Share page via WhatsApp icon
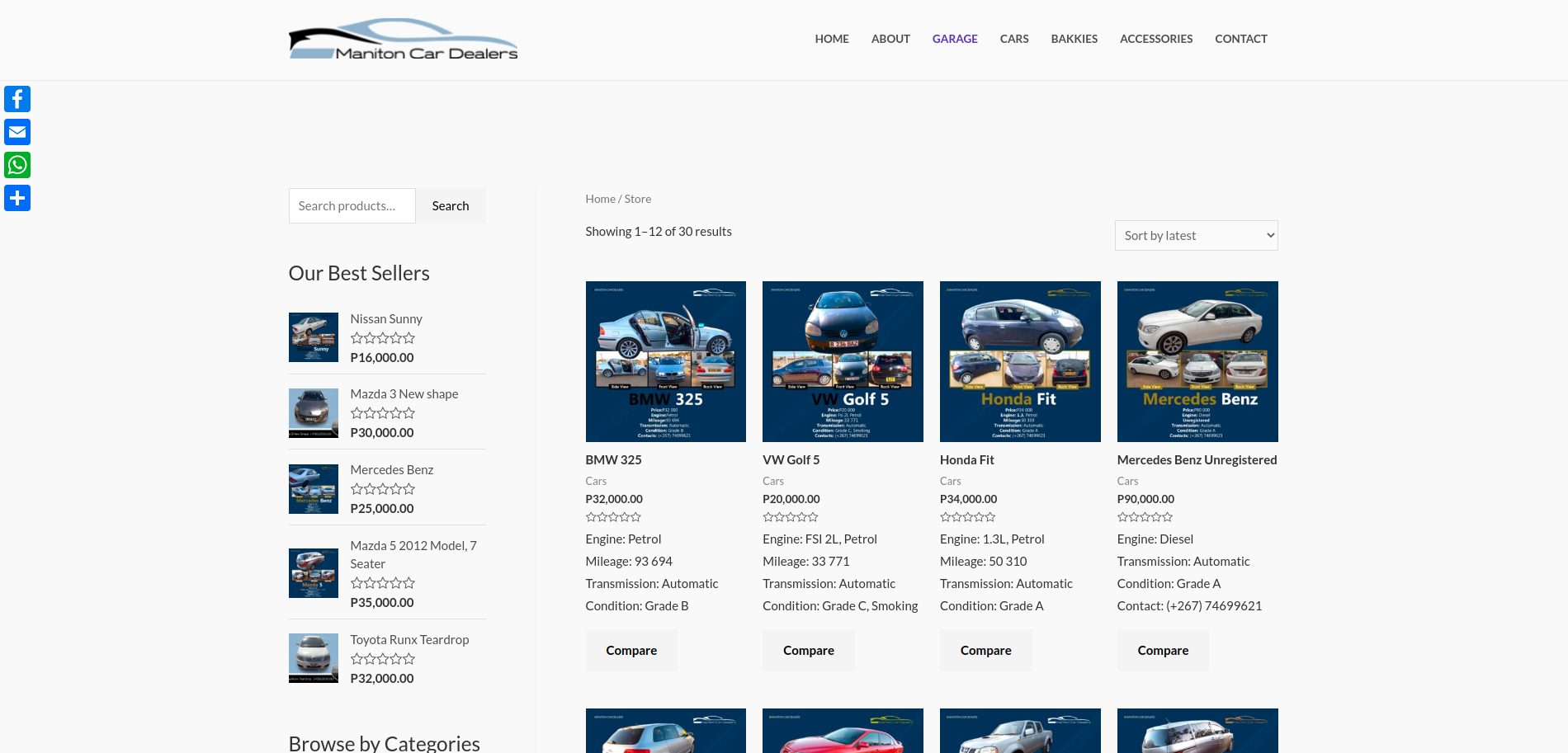 [x=17, y=165]
